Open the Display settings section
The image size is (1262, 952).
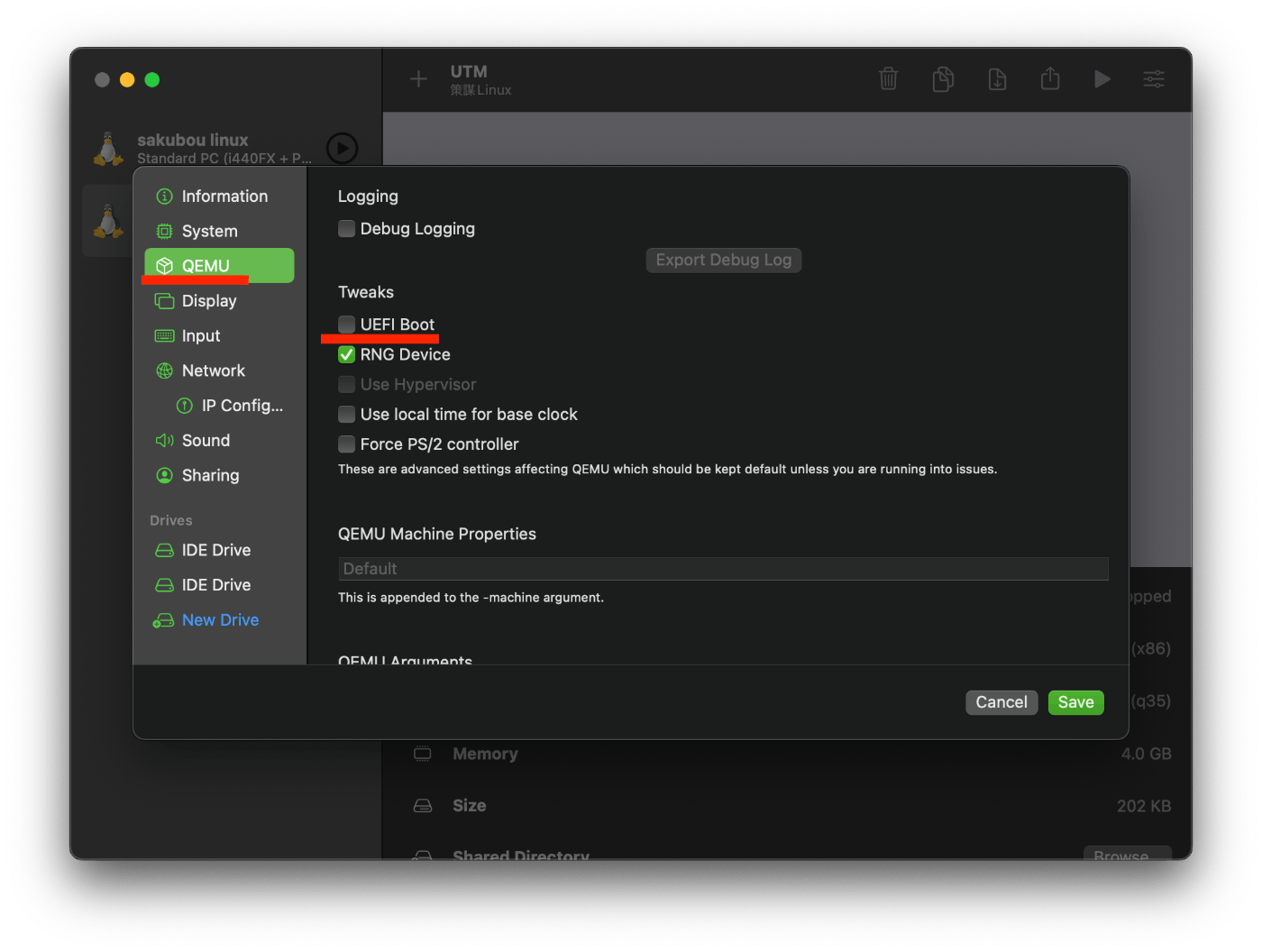[219, 301]
